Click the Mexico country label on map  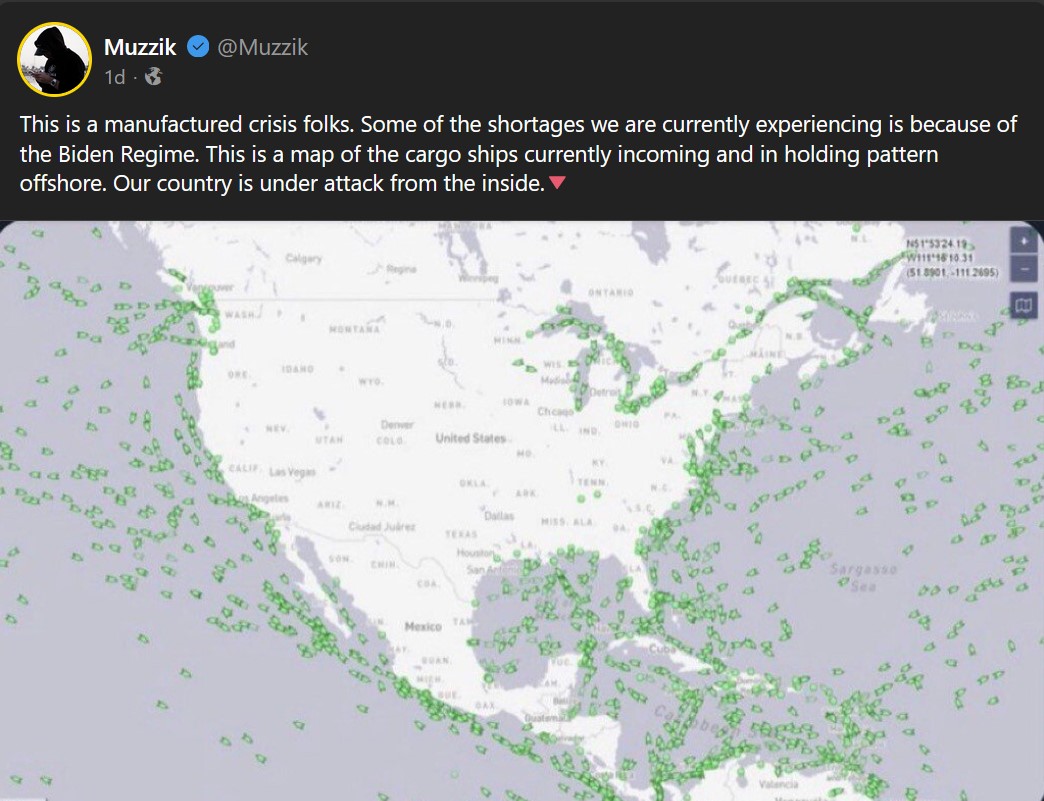click(x=423, y=627)
